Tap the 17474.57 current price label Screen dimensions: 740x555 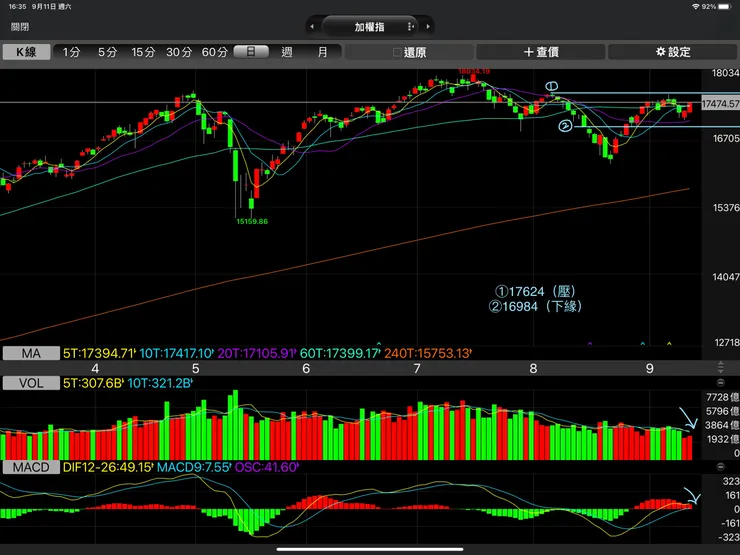coord(721,103)
